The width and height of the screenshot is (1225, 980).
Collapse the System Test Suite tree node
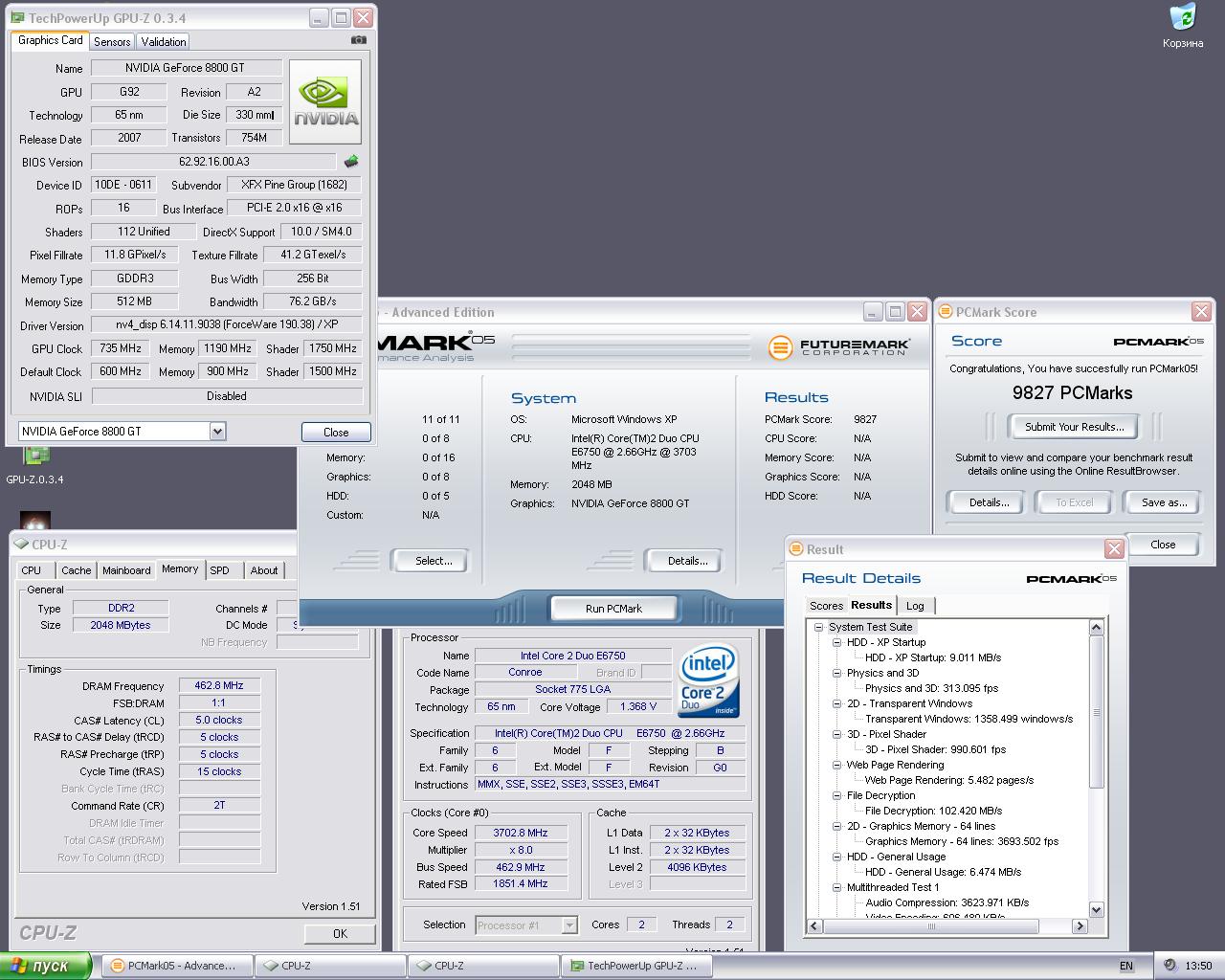819,627
